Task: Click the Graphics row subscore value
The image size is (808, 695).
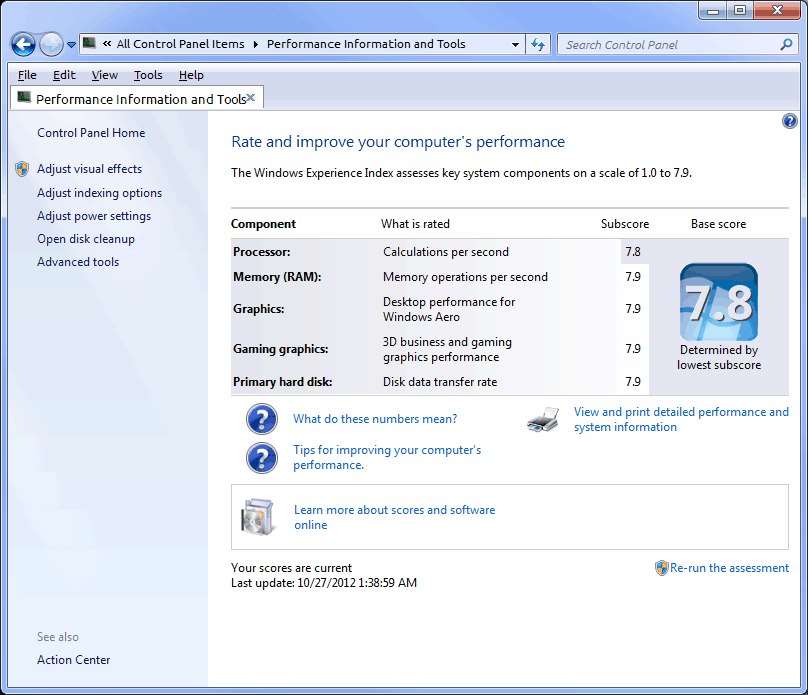Action: tap(633, 309)
